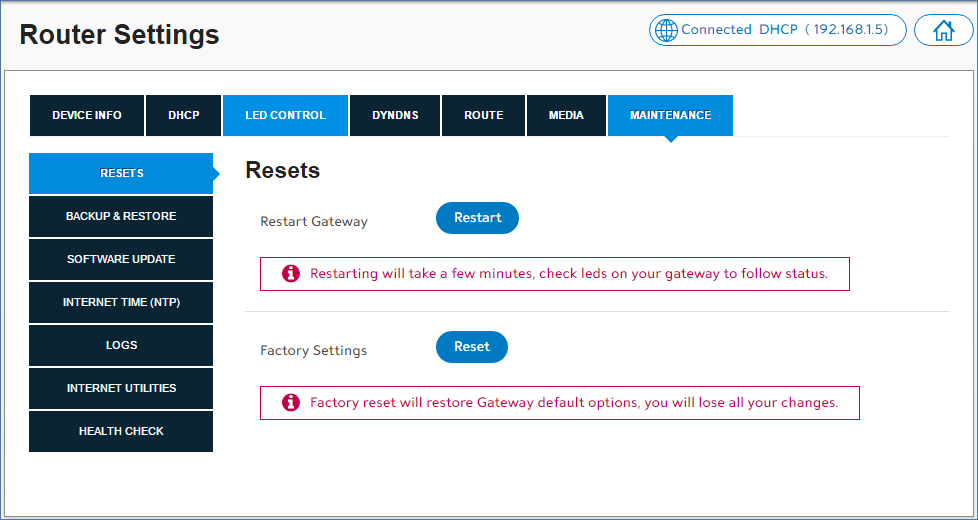Click info icon beside factory reset warning
The width and height of the screenshot is (978, 520).
click(x=291, y=402)
